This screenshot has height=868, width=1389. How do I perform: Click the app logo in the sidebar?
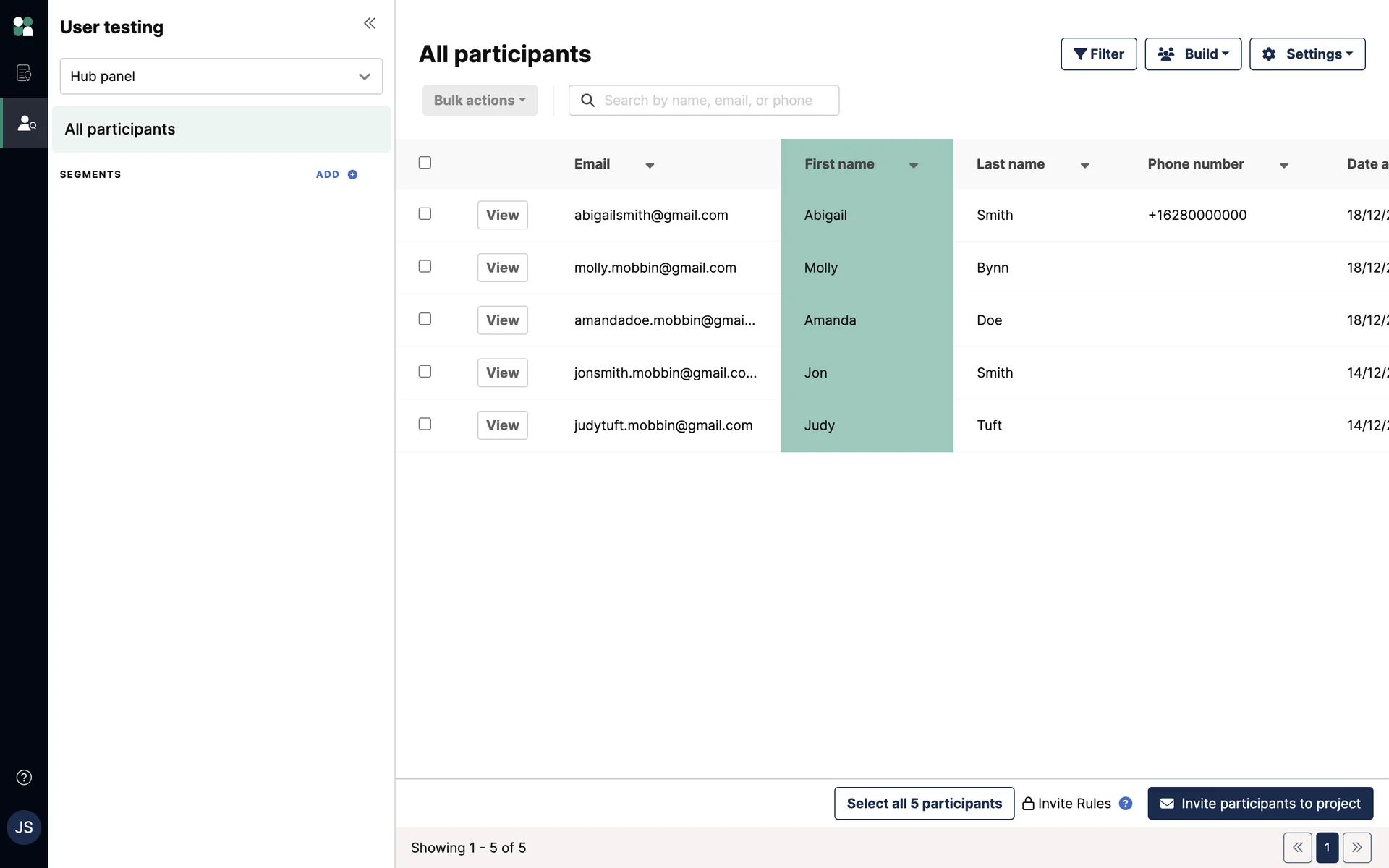pyautogui.click(x=23, y=27)
